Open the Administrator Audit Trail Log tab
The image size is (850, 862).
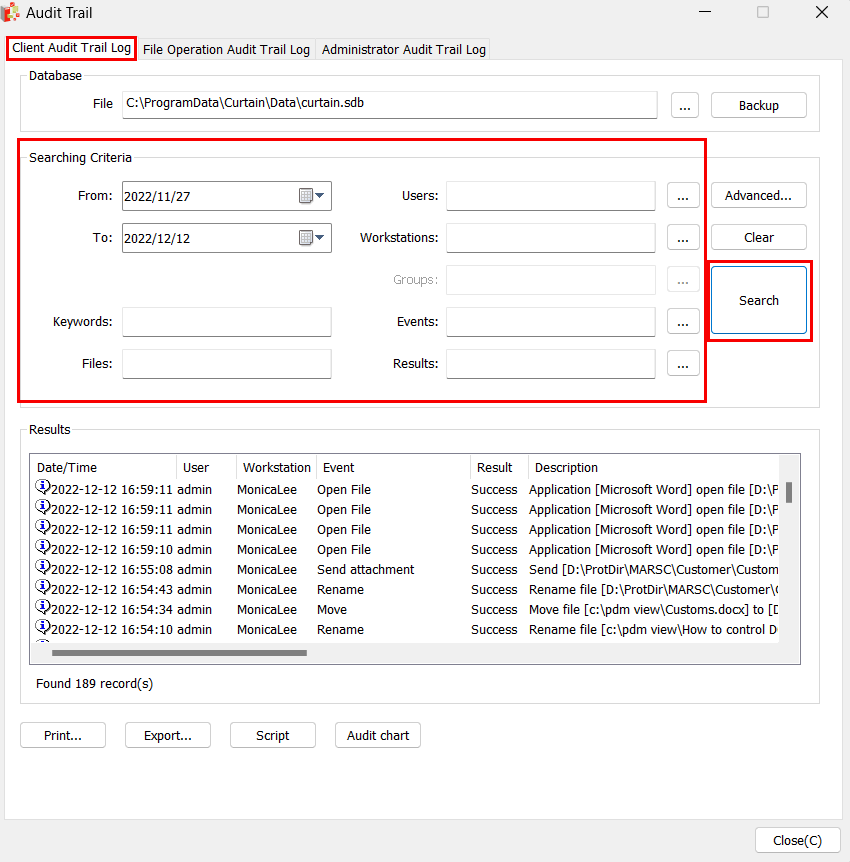[x=403, y=49]
